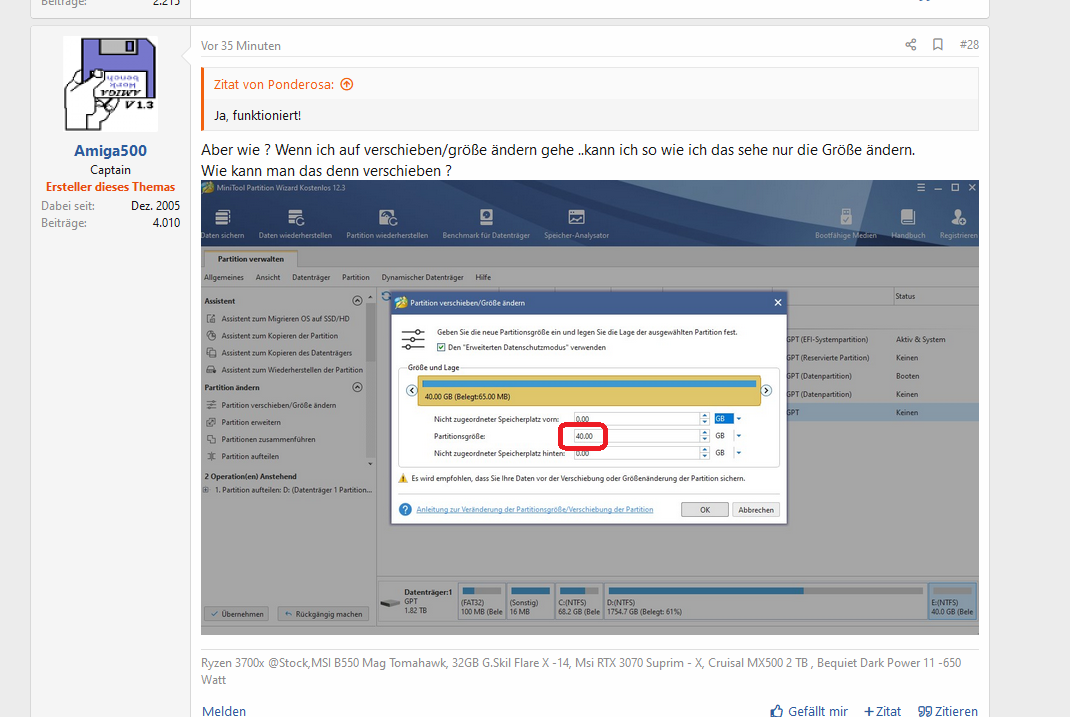Choose Partitionen zusammenführen in sidebar
Image resolution: width=1070 pixels, height=717 pixels.
point(268,439)
